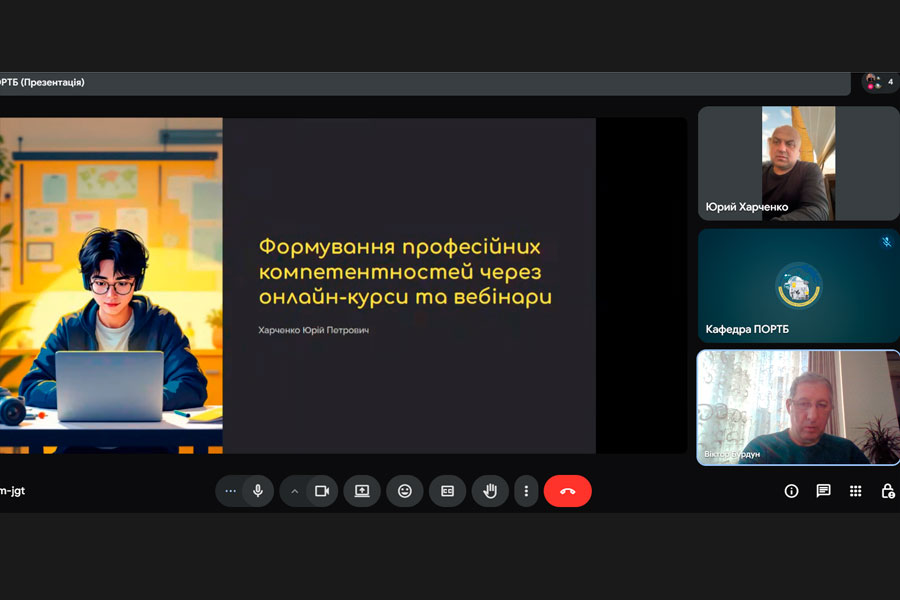Open host controls lock icon
Viewport: 900px width, 600px height.
point(888,491)
